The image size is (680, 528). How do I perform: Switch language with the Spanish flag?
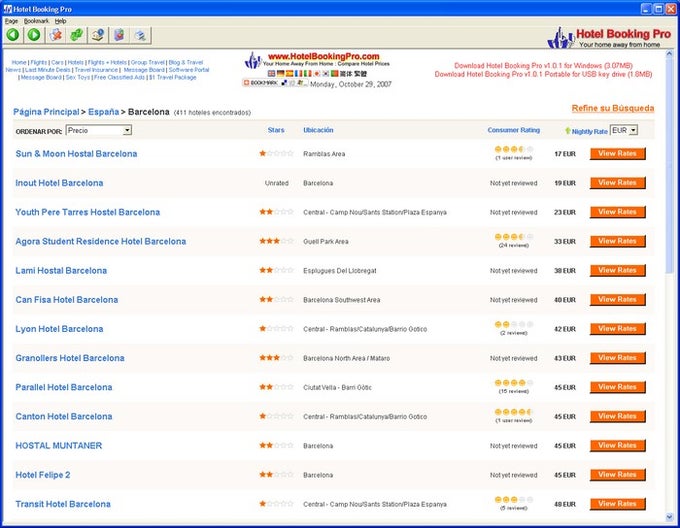[x=289, y=74]
